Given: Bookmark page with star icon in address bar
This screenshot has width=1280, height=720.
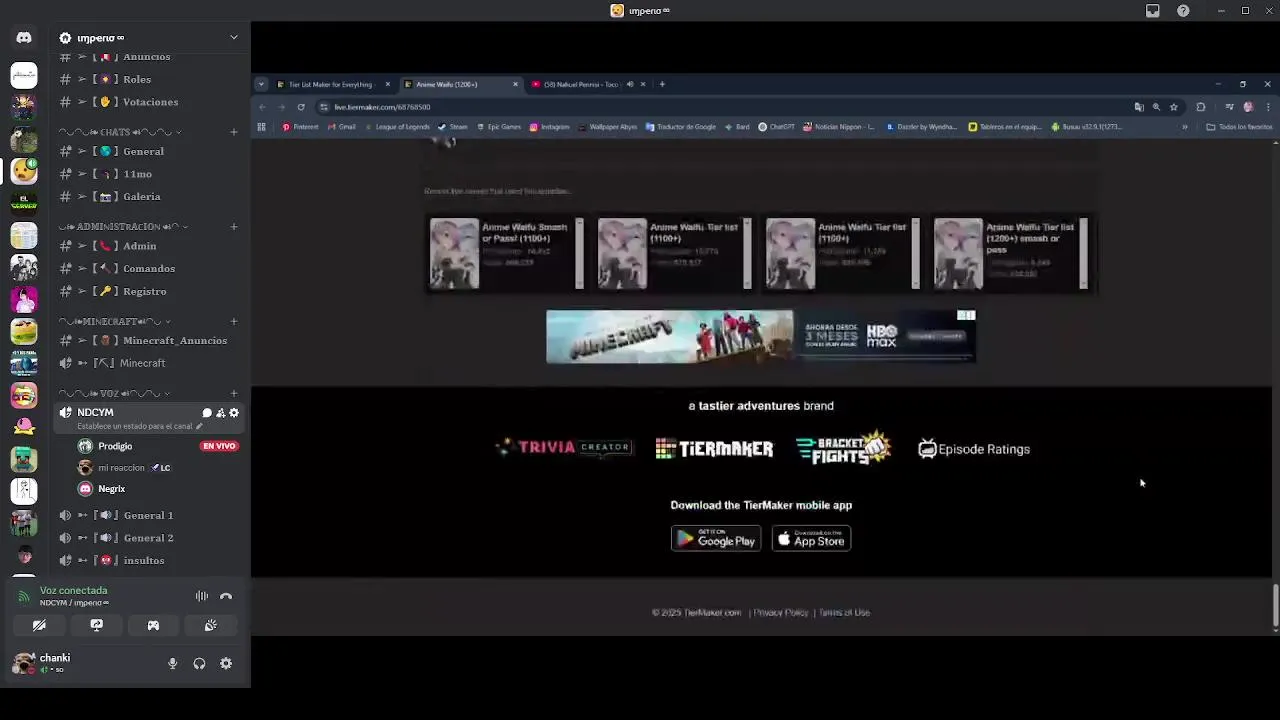Looking at the screenshot, I should tap(1174, 107).
